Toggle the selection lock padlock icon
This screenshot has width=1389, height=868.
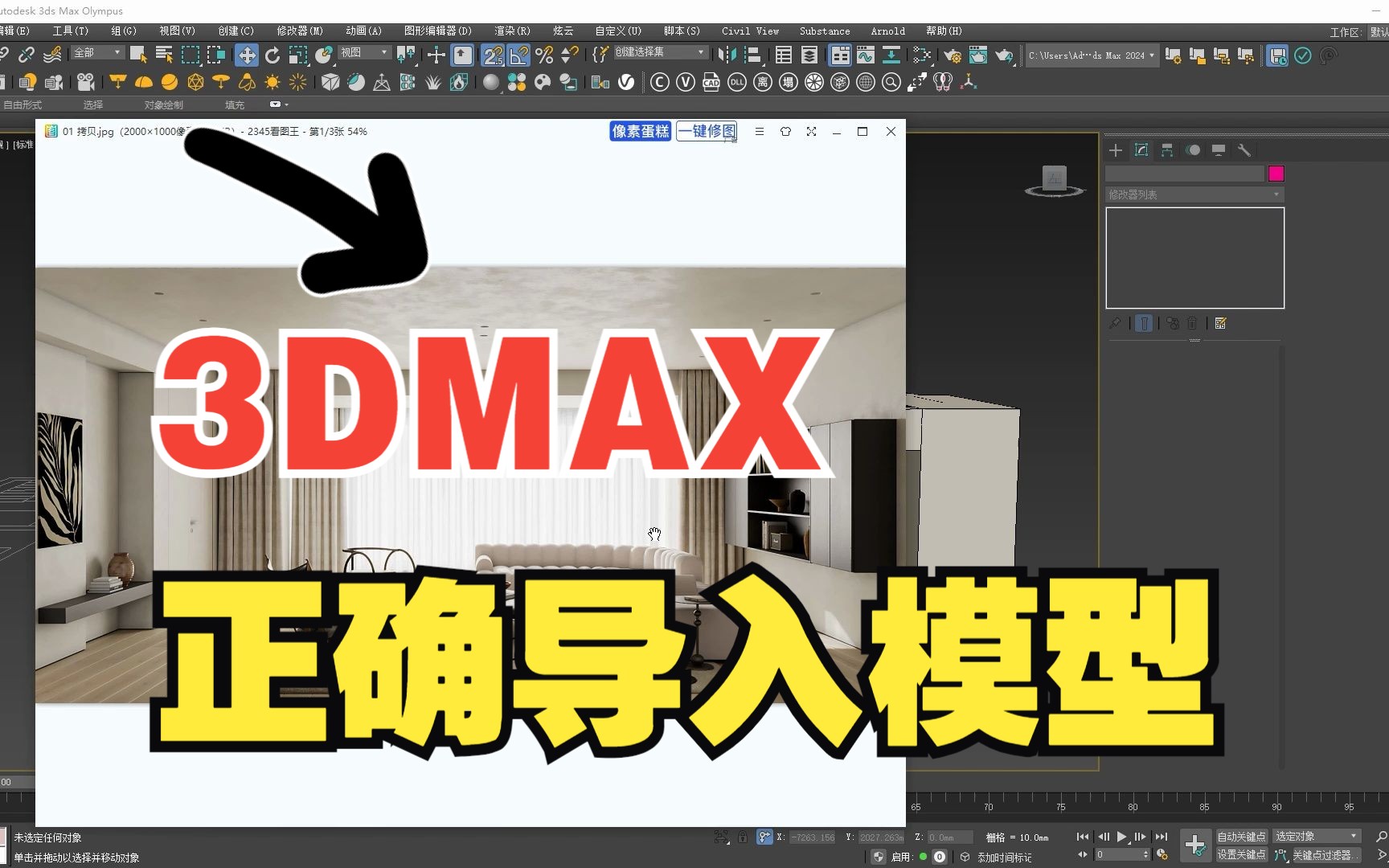click(743, 837)
